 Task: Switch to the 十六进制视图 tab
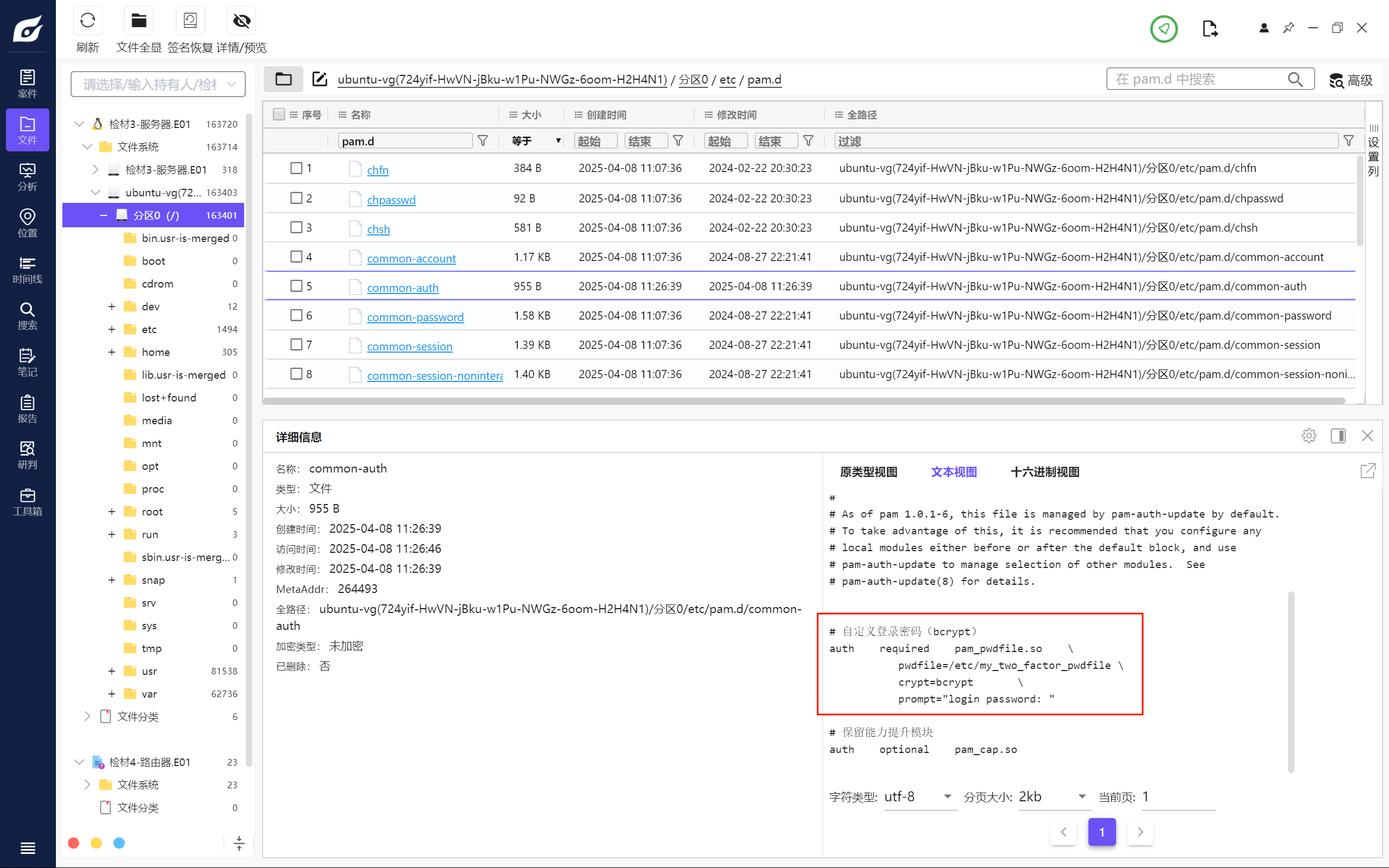pyautogui.click(x=1044, y=472)
